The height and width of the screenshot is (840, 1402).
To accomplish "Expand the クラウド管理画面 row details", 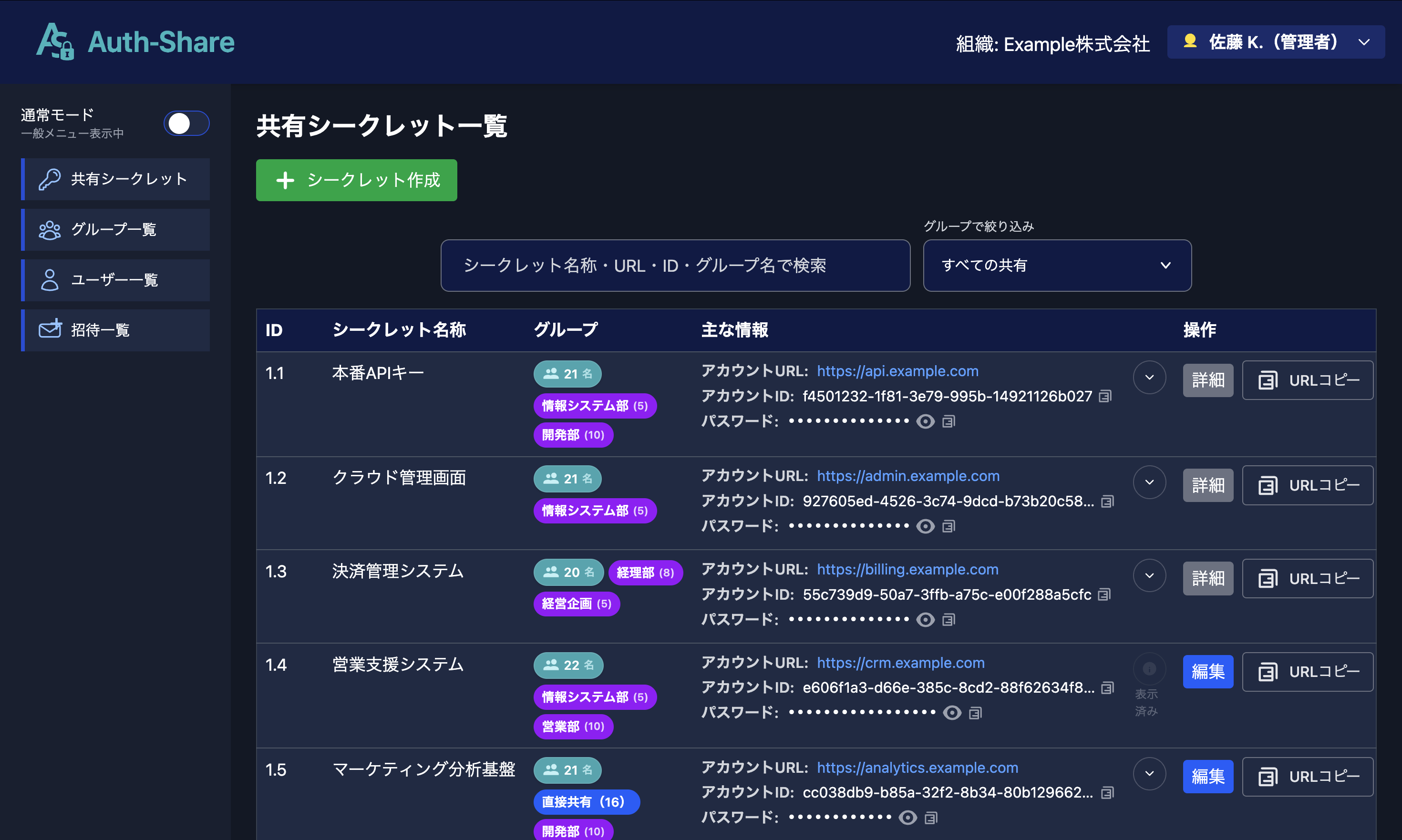I will coord(1149,481).
